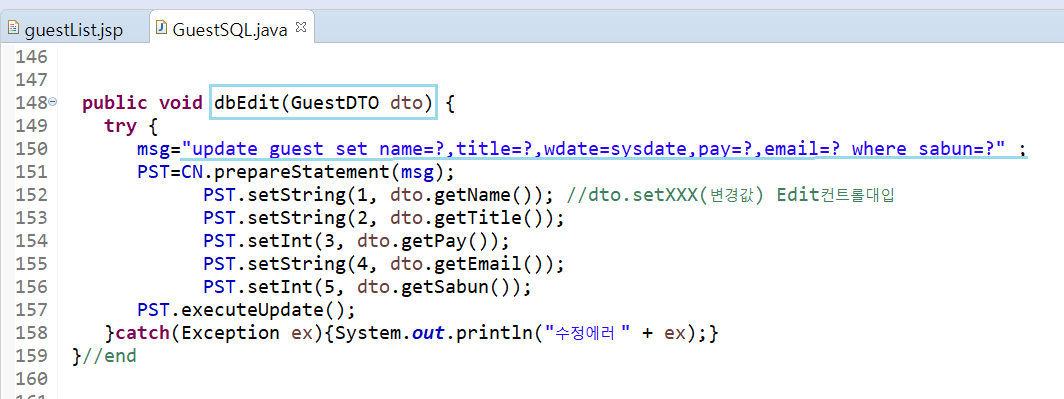Image resolution: width=1064 pixels, height=399 pixels.
Task: Click the GuestSQL.java file icon
Action: tap(161, 28)
